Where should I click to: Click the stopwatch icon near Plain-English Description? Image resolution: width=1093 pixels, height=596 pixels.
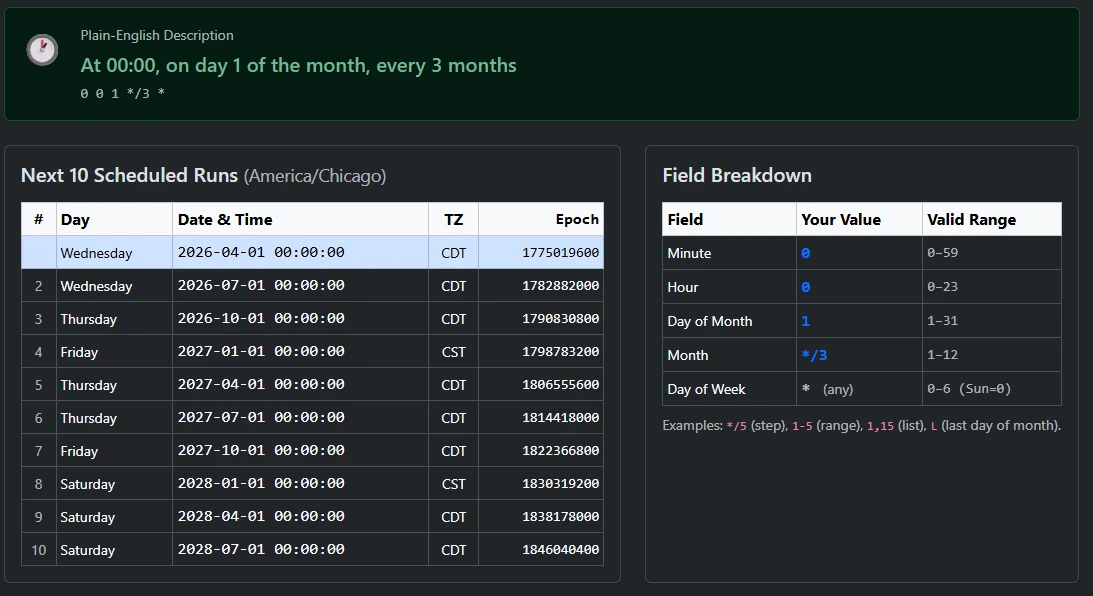click(x=42, y=50)
